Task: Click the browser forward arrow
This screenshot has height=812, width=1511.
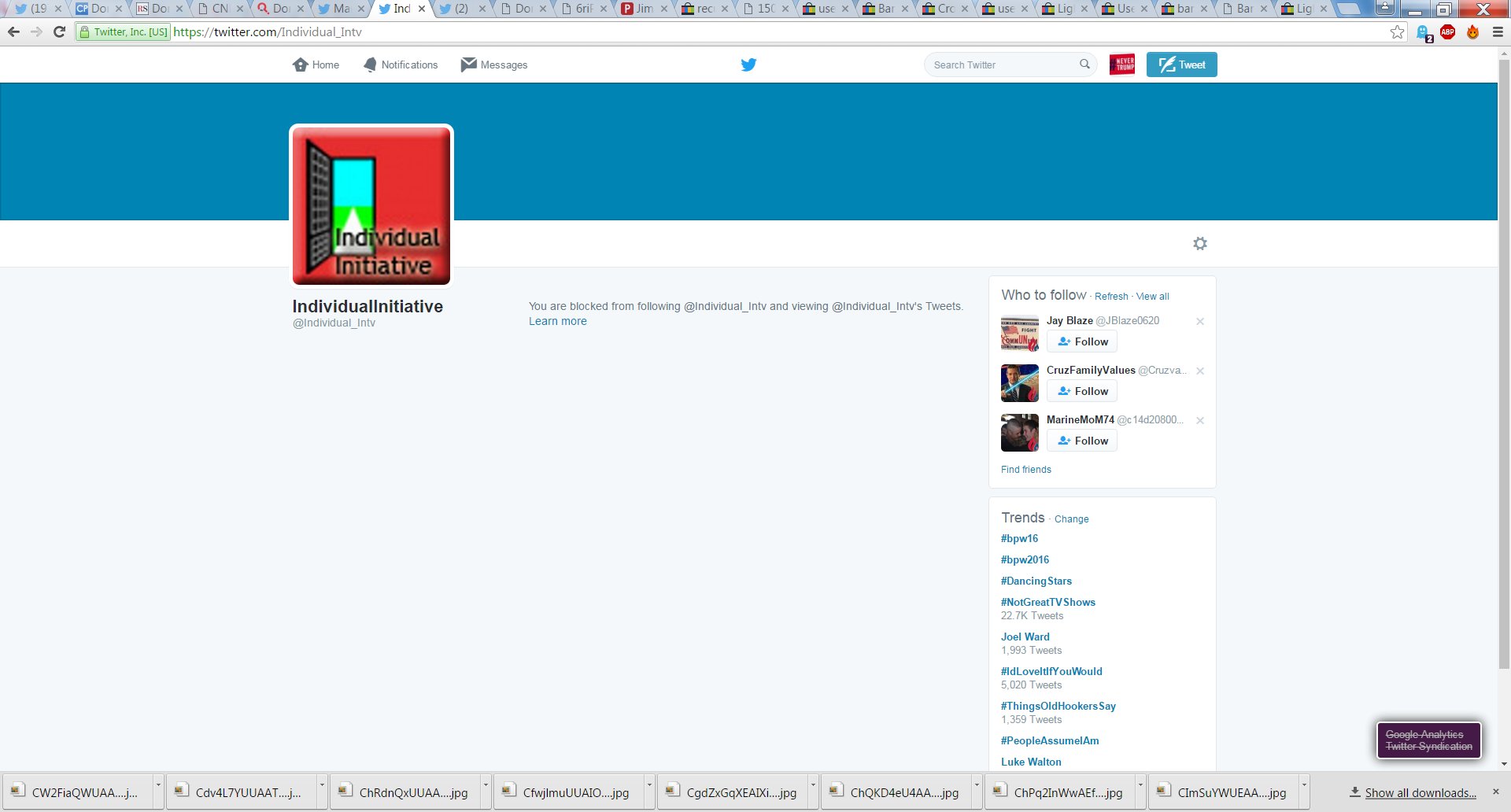Action: point(36,32)
